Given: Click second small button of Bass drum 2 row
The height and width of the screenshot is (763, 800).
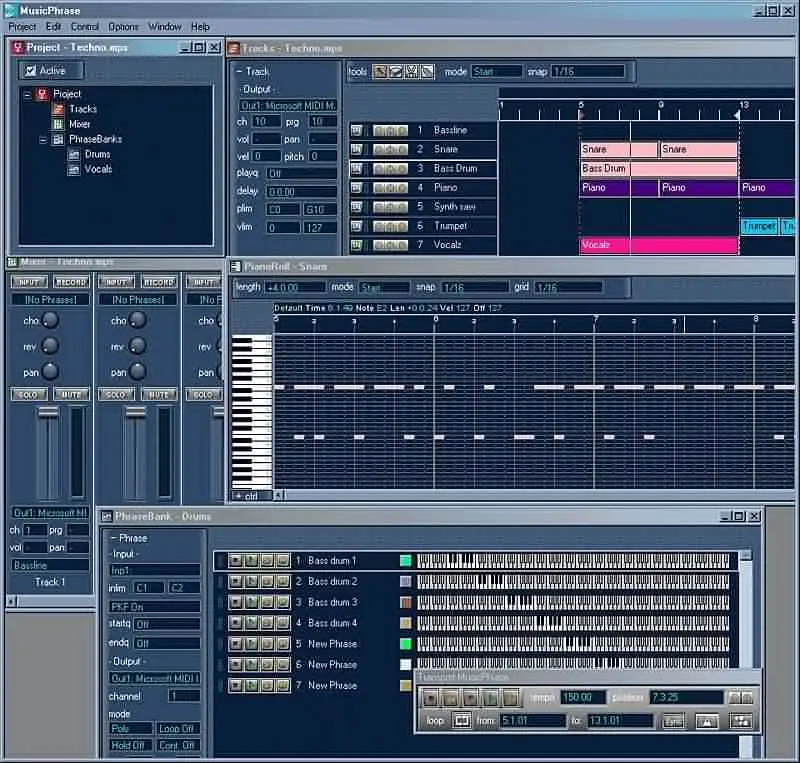Looking at the screenshot, I should pos(251,581).
